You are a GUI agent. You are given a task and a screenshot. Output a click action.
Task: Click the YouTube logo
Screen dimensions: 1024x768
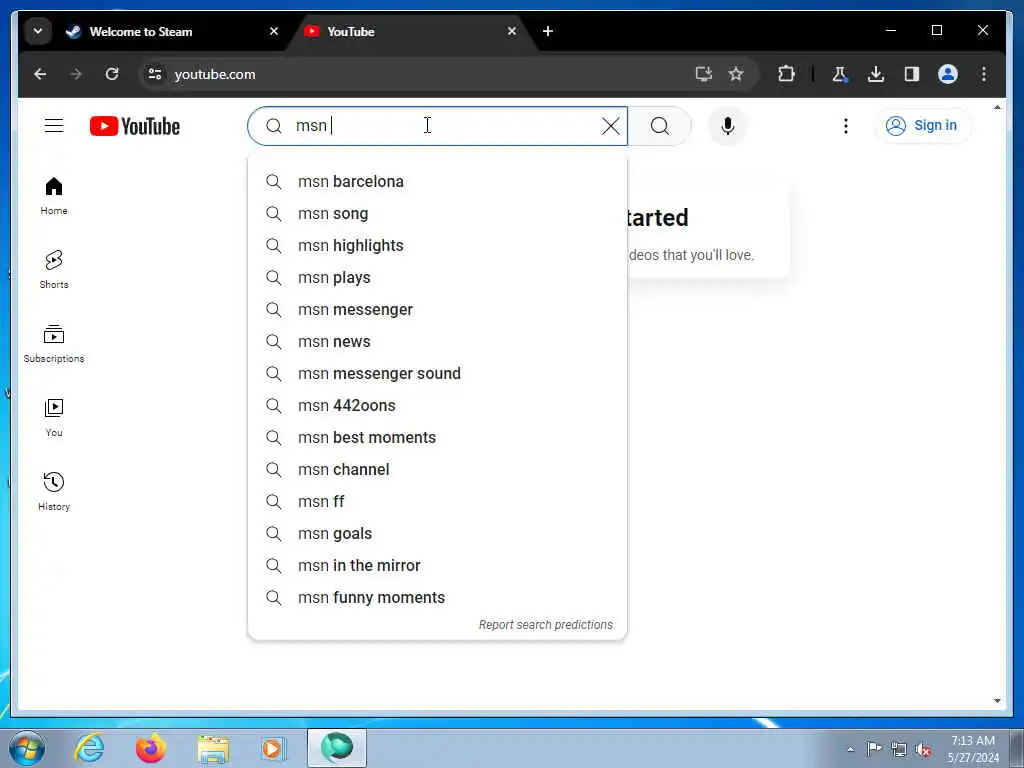(135, 126)
